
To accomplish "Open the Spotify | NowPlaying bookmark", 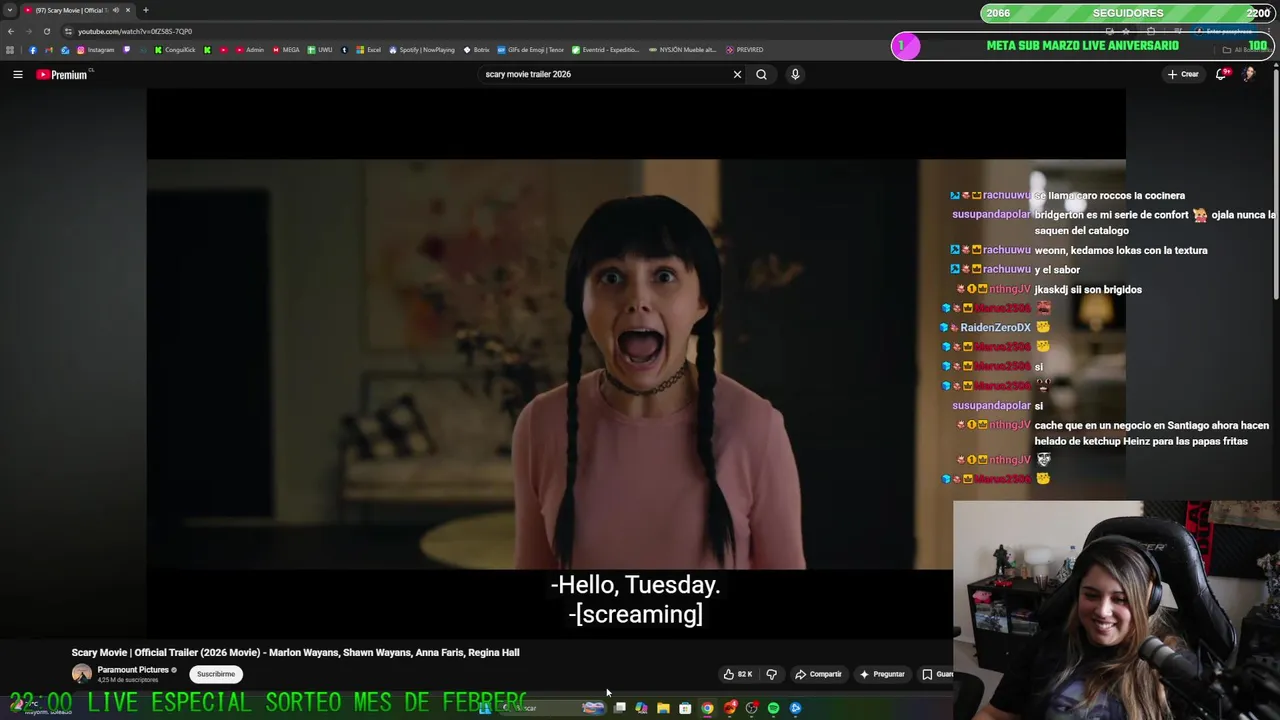I will coord(421,50).
